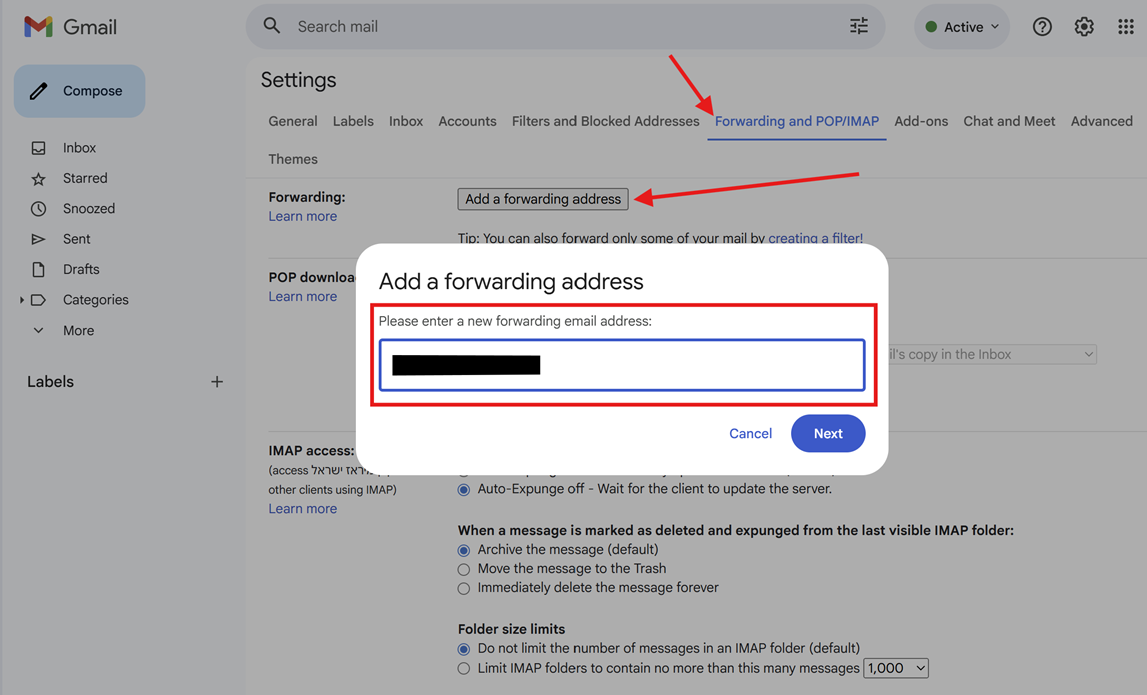Open the Support help icon
The height and width of the screenshot is (695, 1147).
tap(1042, 27)
